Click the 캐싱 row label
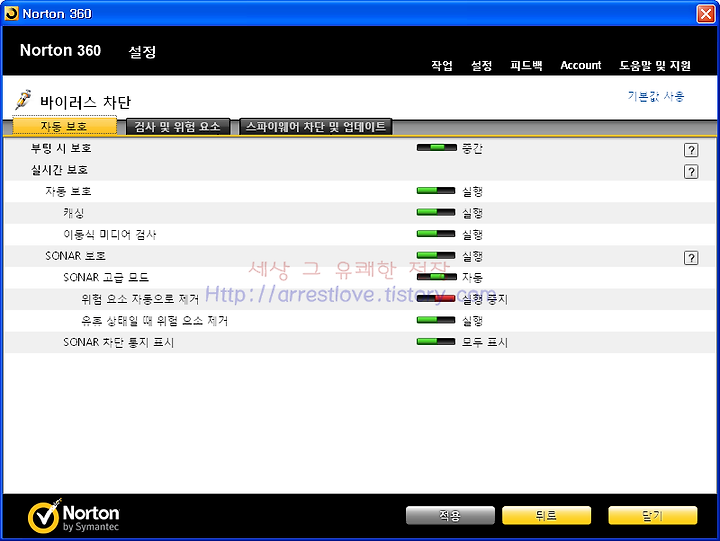The width and height of the screenshot is (720, 541). 73,213
